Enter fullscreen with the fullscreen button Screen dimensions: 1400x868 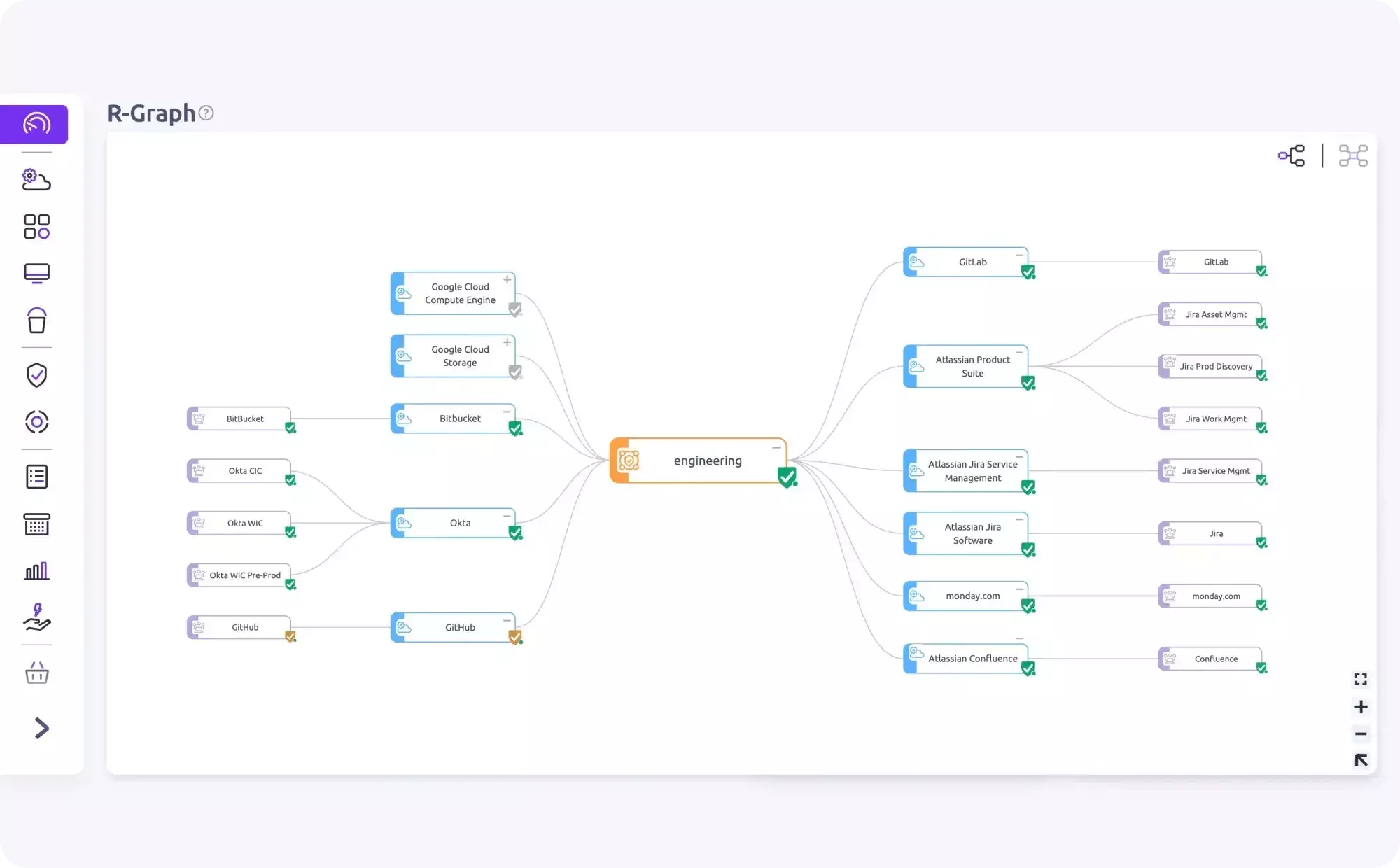click(1361, 678)
